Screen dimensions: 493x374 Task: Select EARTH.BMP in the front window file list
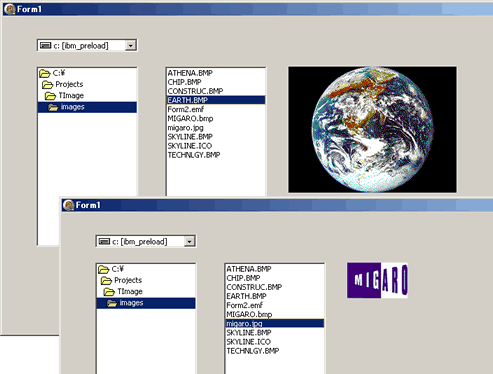[246, 296]
